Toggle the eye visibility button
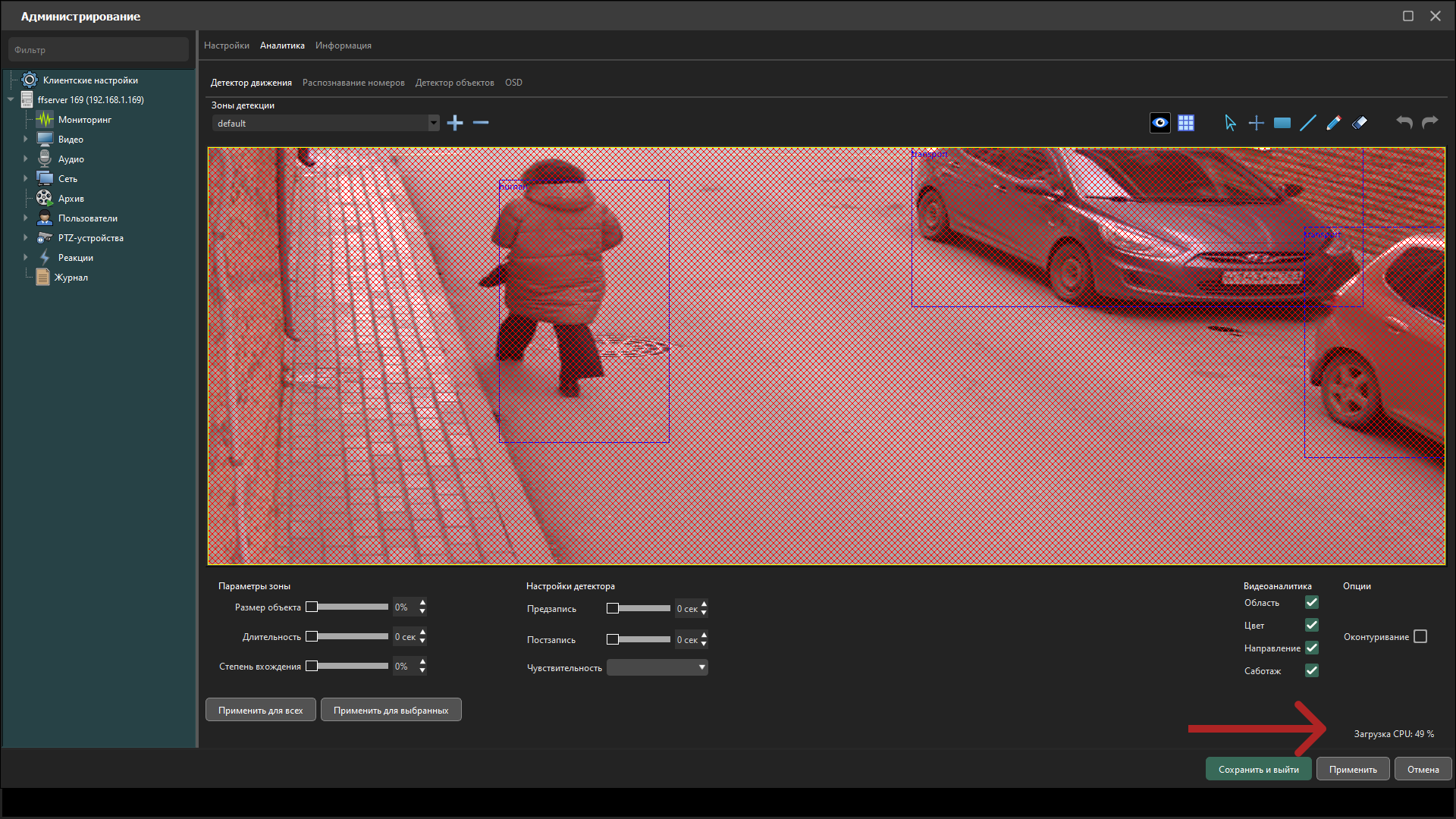 click(x=1160, y=123)
